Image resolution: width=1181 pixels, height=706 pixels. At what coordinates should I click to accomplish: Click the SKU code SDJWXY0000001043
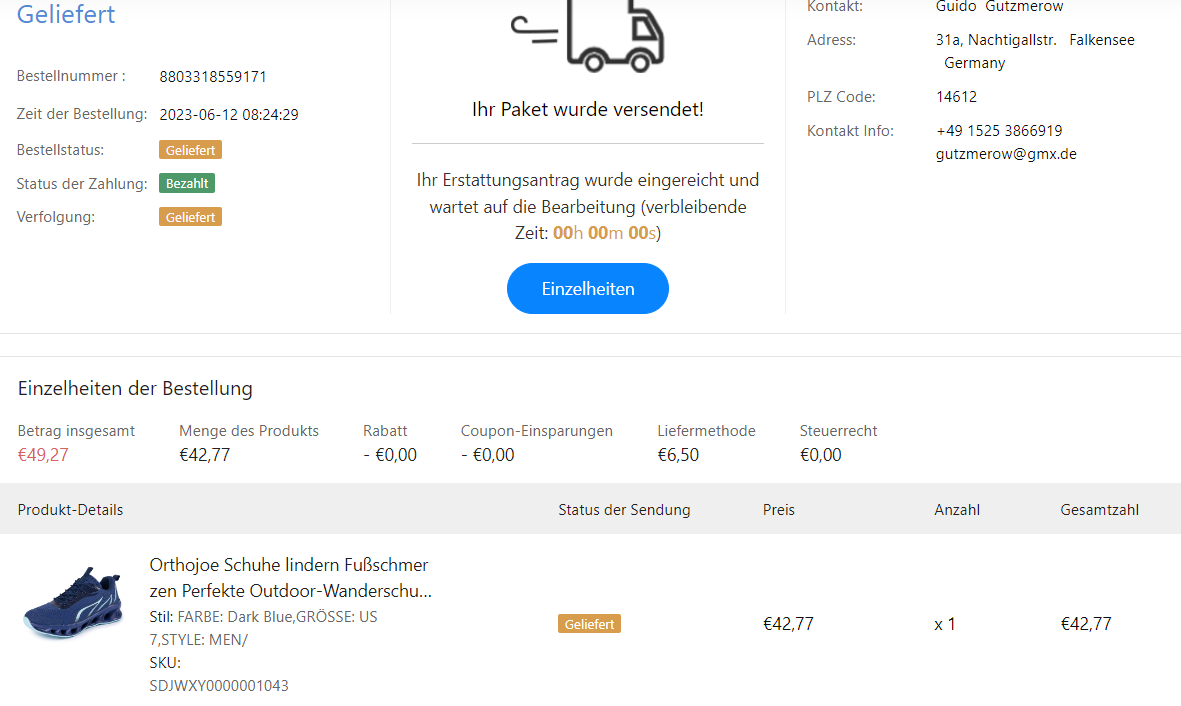(x=219, y=686)
